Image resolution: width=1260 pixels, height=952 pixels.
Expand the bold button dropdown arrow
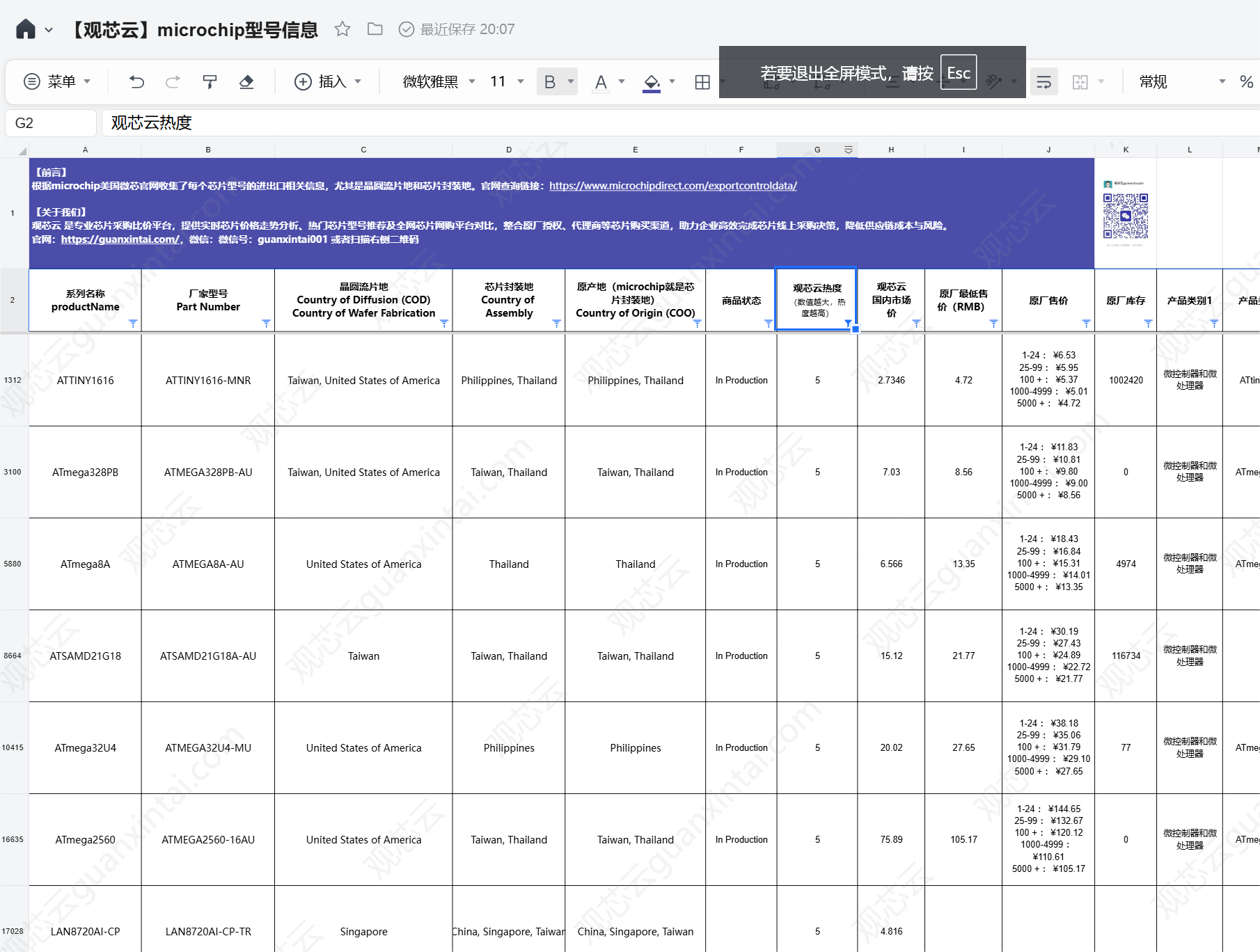[x=571, y=81]
